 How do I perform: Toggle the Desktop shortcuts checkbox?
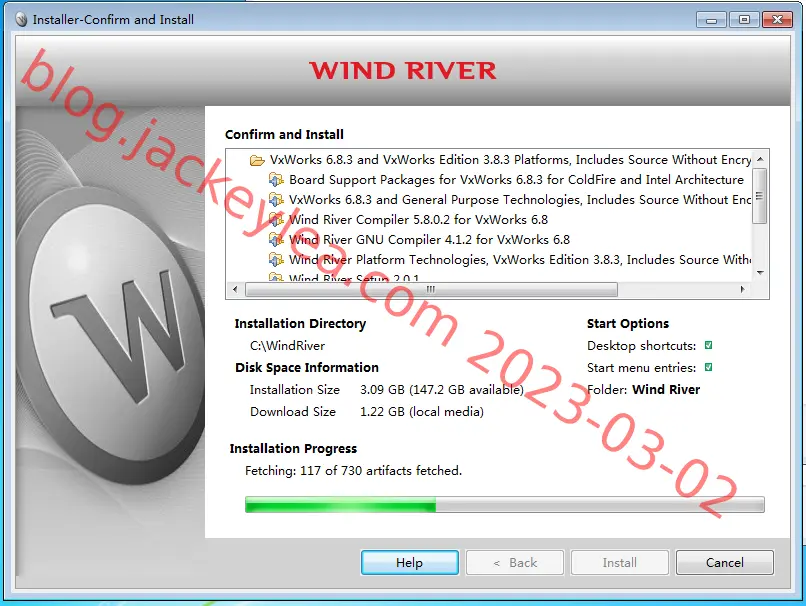coord(708,345)
